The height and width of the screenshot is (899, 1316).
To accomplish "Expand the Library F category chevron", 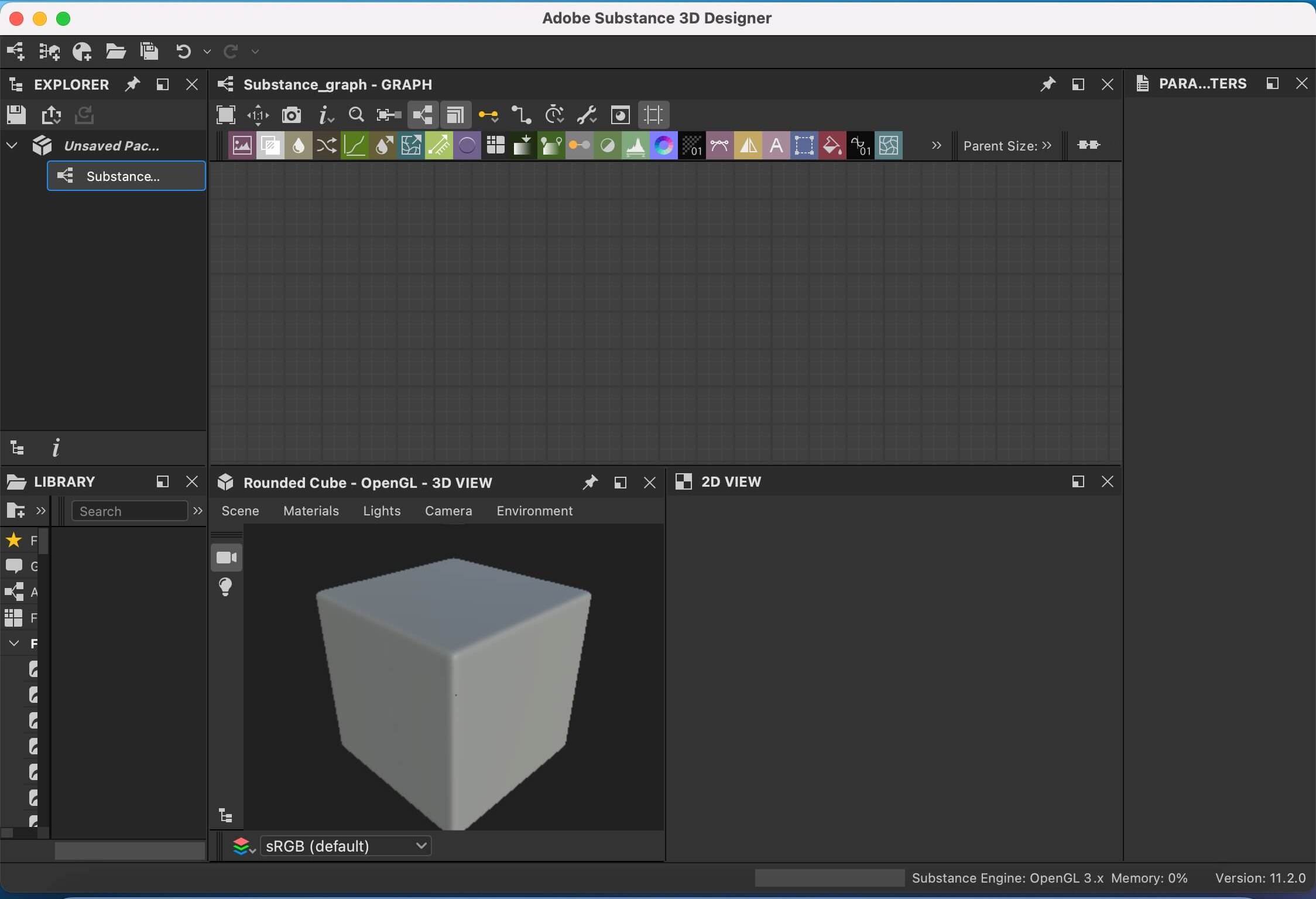I will (x=13, y=643).
